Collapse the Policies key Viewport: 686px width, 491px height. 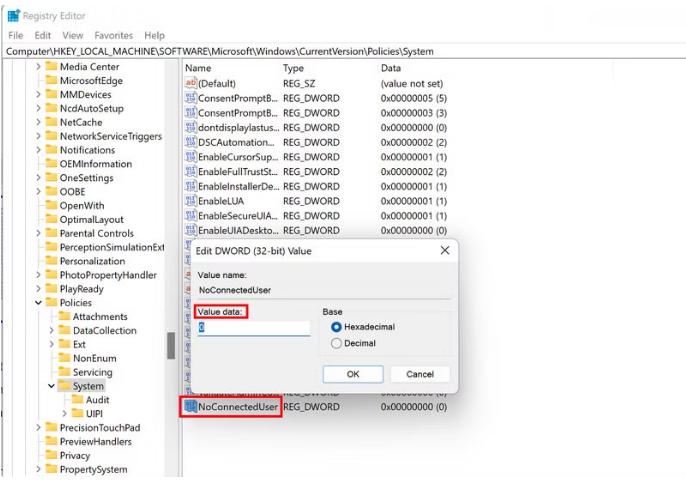pos(38,302)
